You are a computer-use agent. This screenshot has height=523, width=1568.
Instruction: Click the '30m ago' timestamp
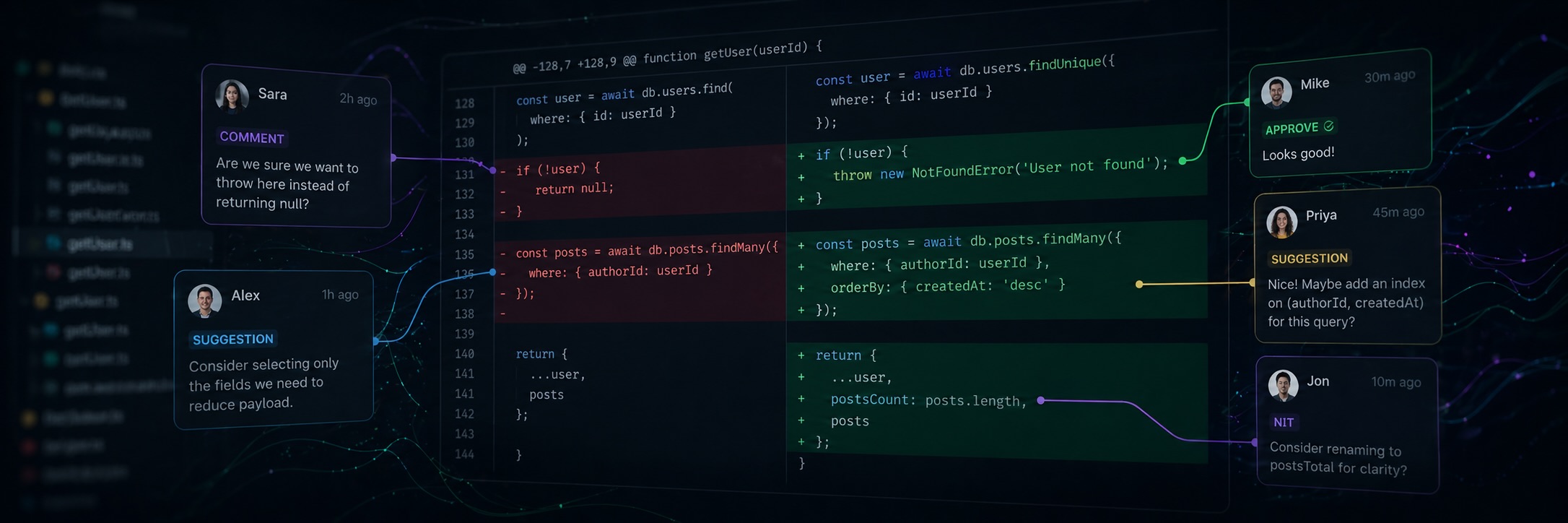click(1390, 76)
